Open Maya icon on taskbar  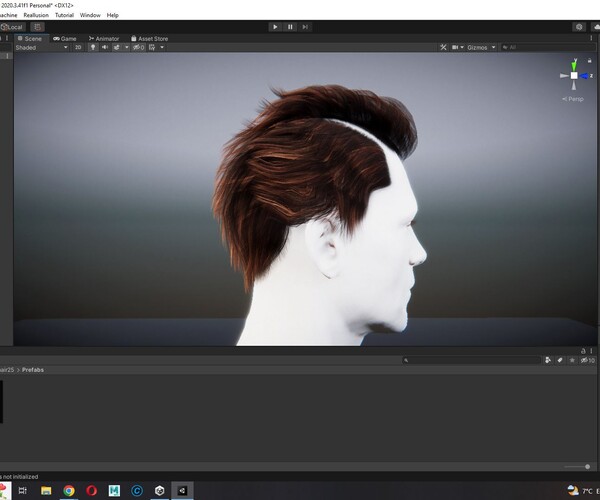[x=114, y=490]
